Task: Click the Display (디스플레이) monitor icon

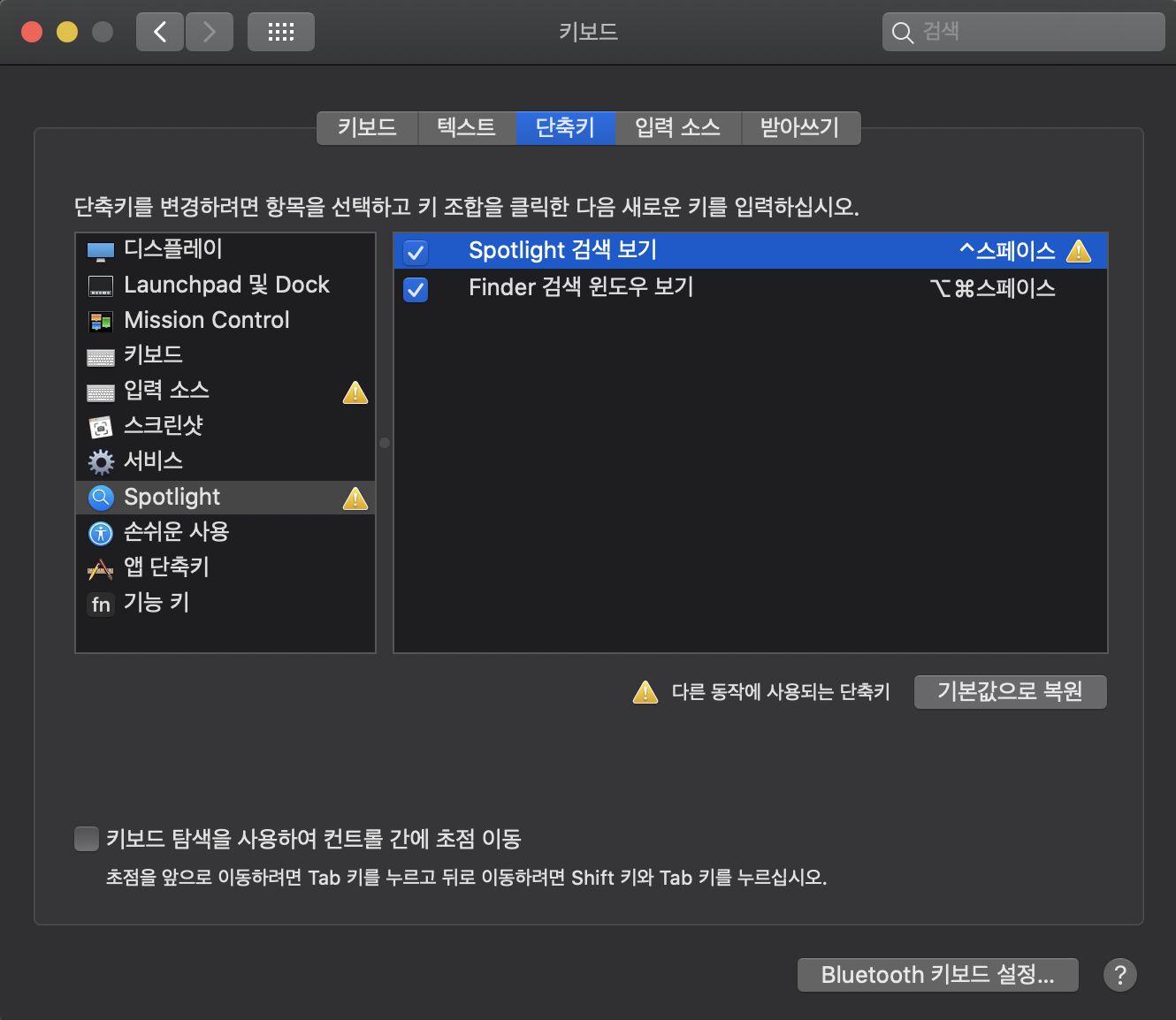Action: click(101, 251)
